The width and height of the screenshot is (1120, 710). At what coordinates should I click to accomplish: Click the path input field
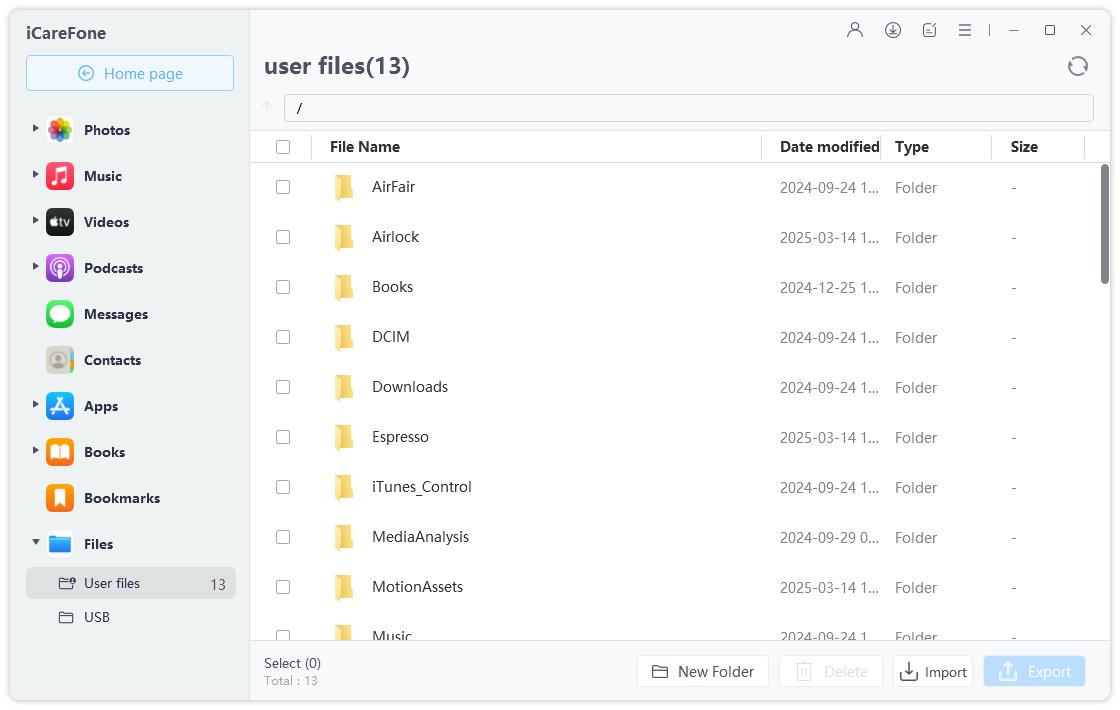click(x=689, y=108)
